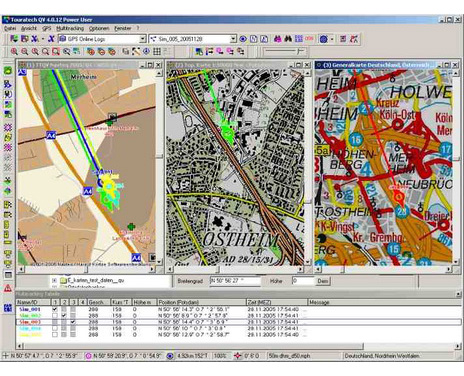The width and height of the screenshot is (464, 376).
Task: Select the zoom in magnifier with plus
Action: point(14,51)
